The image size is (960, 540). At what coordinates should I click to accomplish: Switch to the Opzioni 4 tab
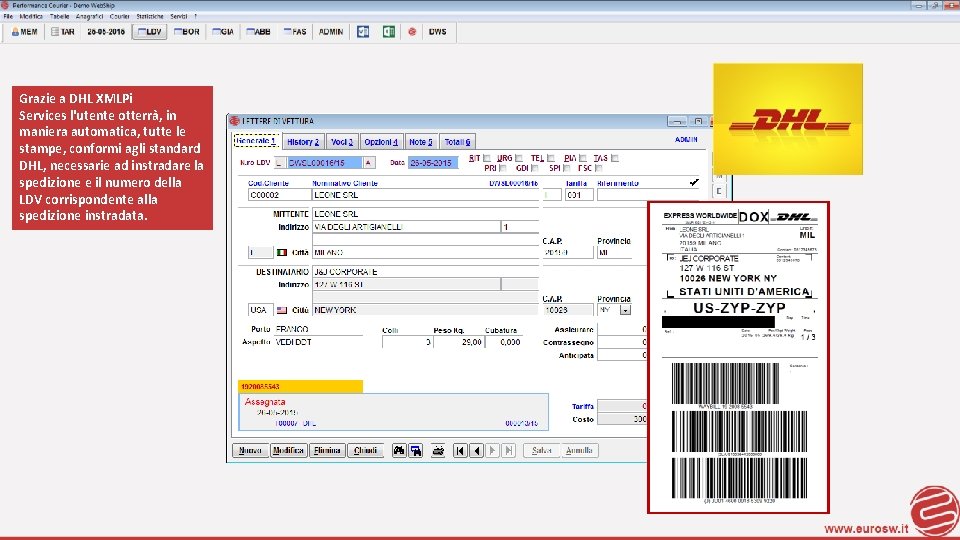click(381, 142)
